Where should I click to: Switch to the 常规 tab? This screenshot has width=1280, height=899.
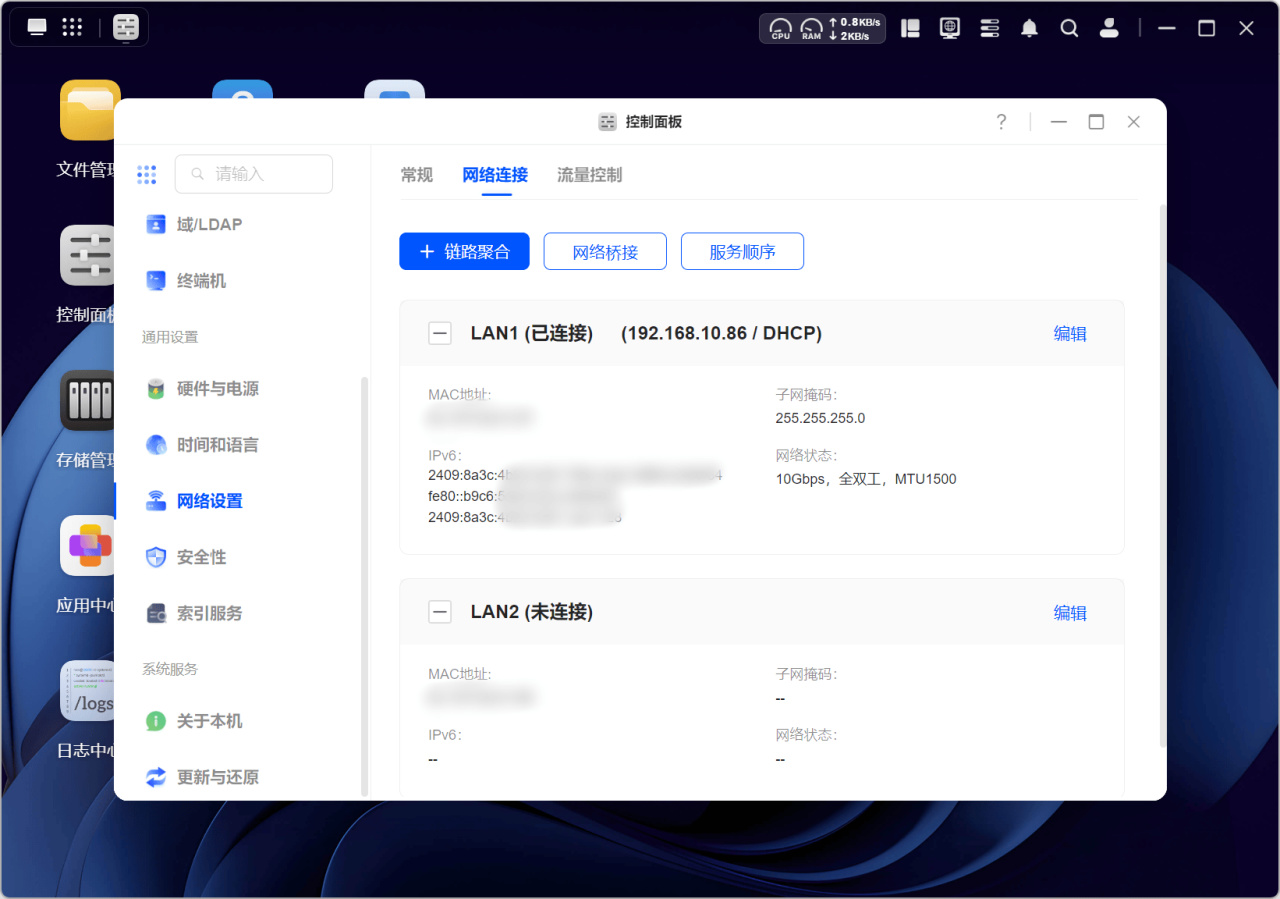417,175
